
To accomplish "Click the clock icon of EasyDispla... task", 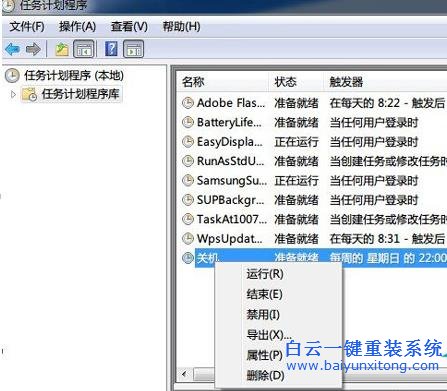I will click(188, 142).
